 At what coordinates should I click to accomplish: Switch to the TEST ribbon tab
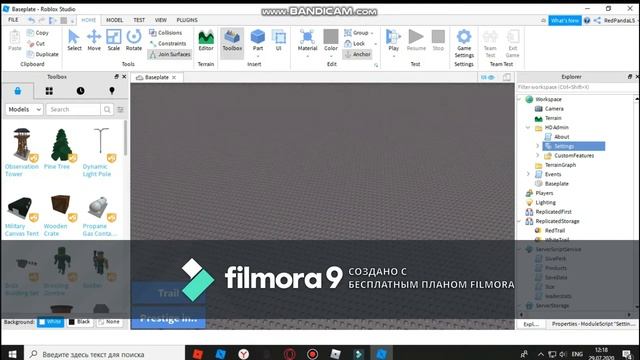point(139,20)
